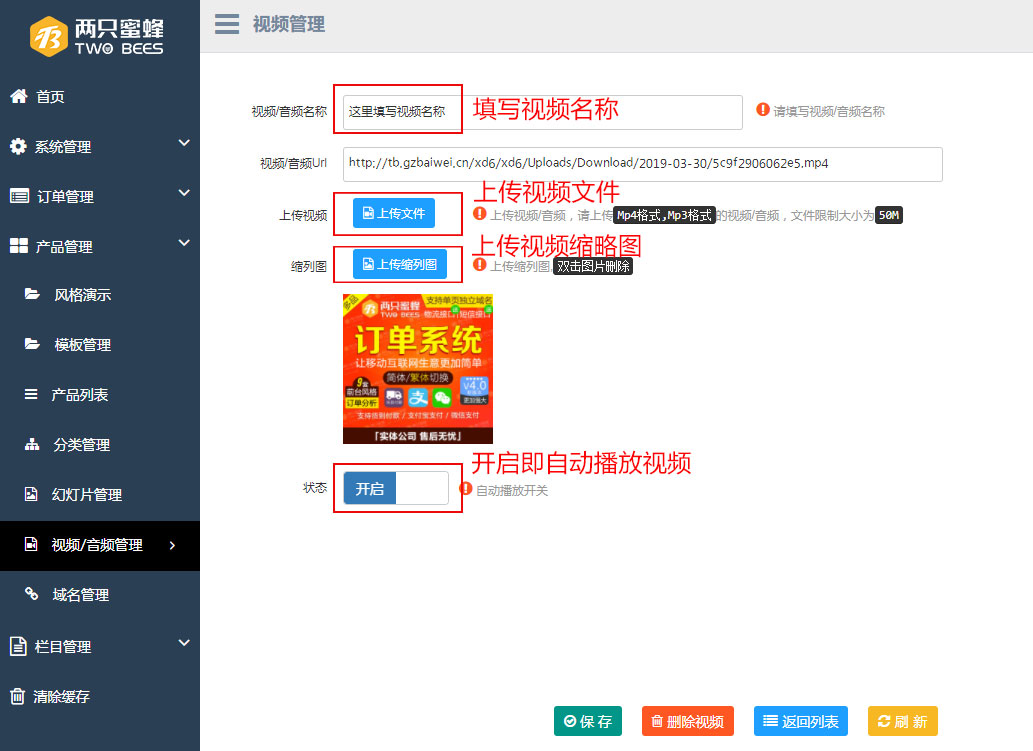Click into the 视频/音频Url input field

tap(642, 164)
